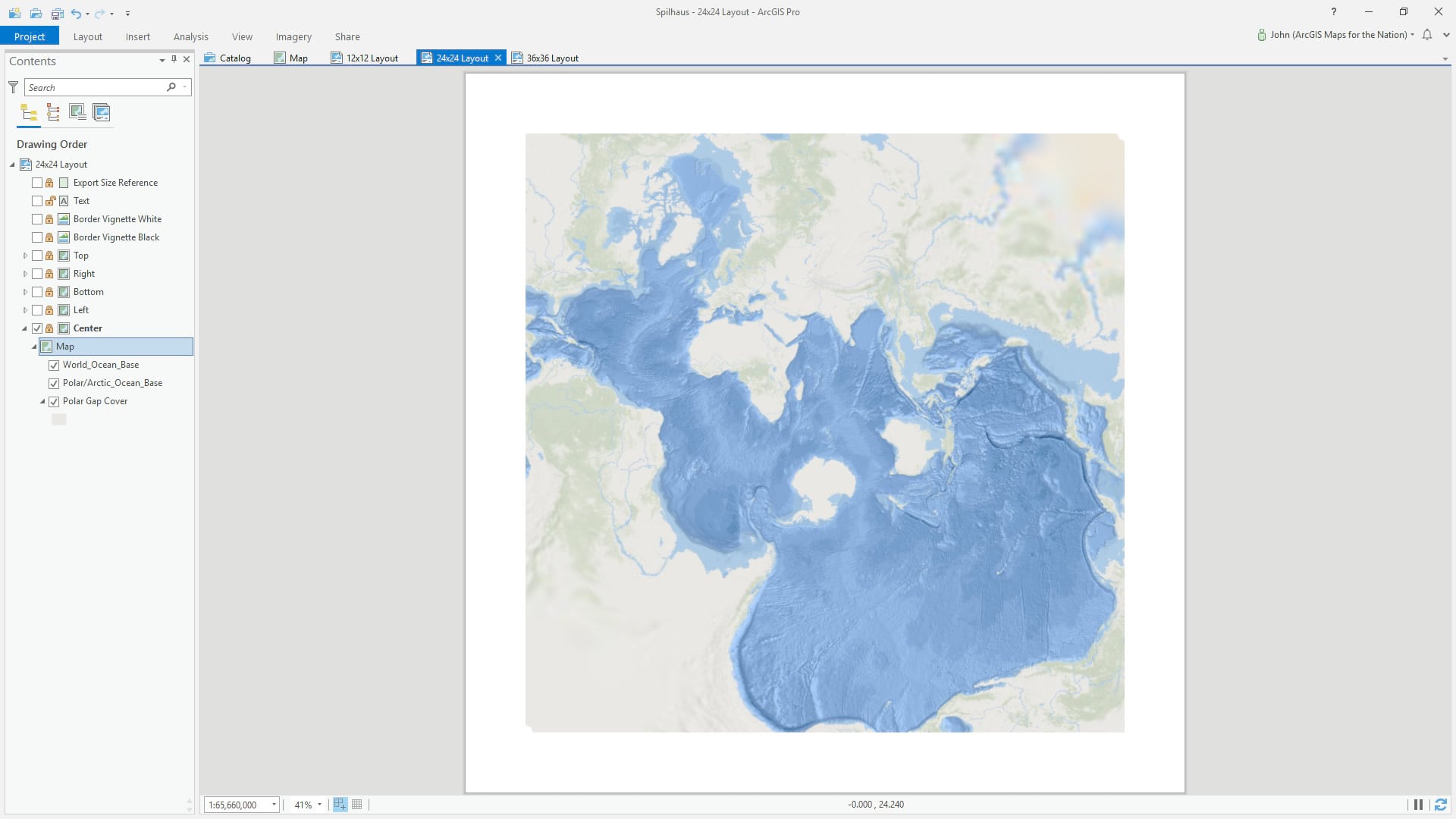Image resolution: width=1456 pixels, height=819 pixels.
Task: Open the map scale dropdown
Action: (x=274, y=805)
